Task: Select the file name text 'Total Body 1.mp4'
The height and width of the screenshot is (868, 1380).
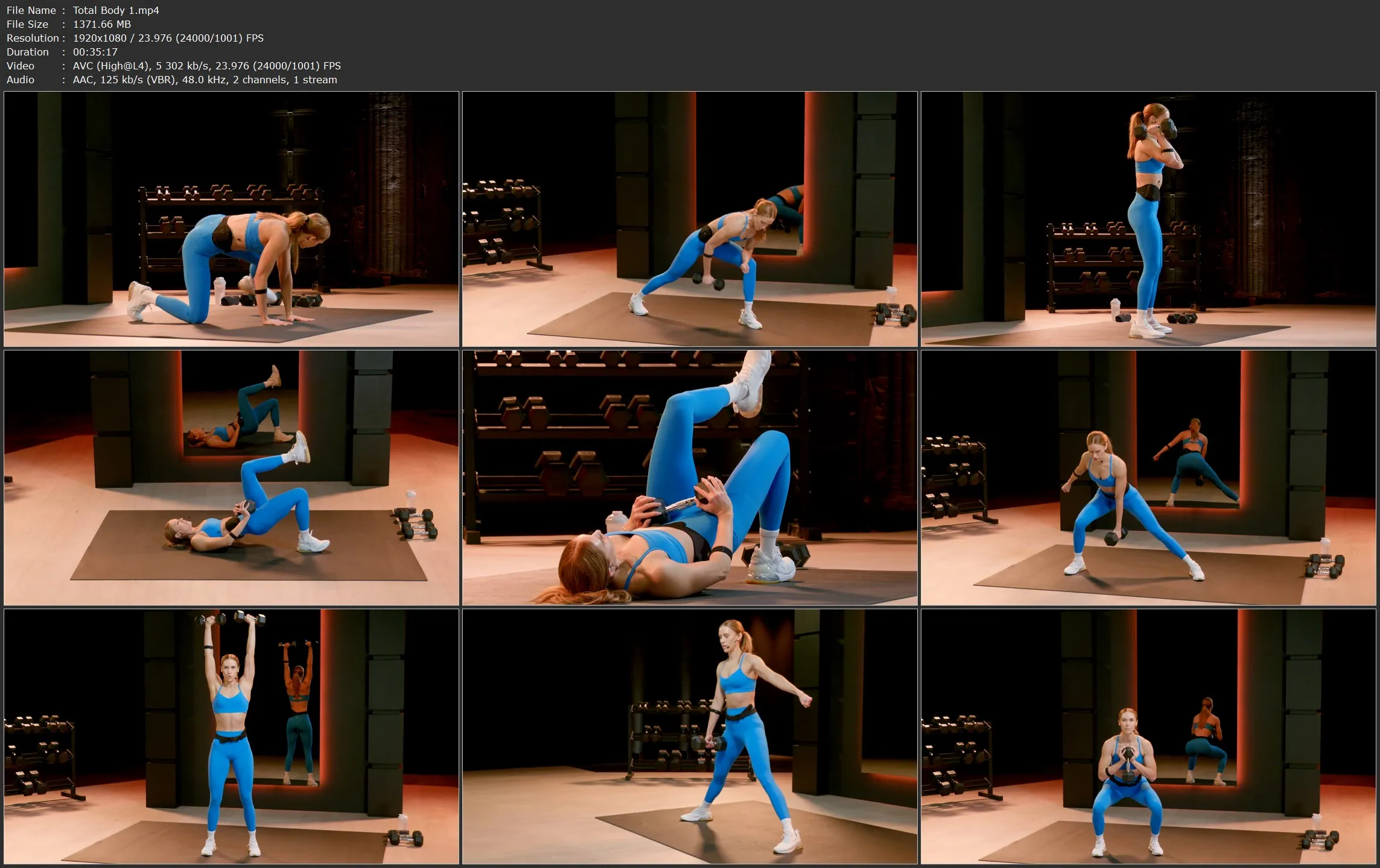Action: pyautogui.click(x=116, y=10)
